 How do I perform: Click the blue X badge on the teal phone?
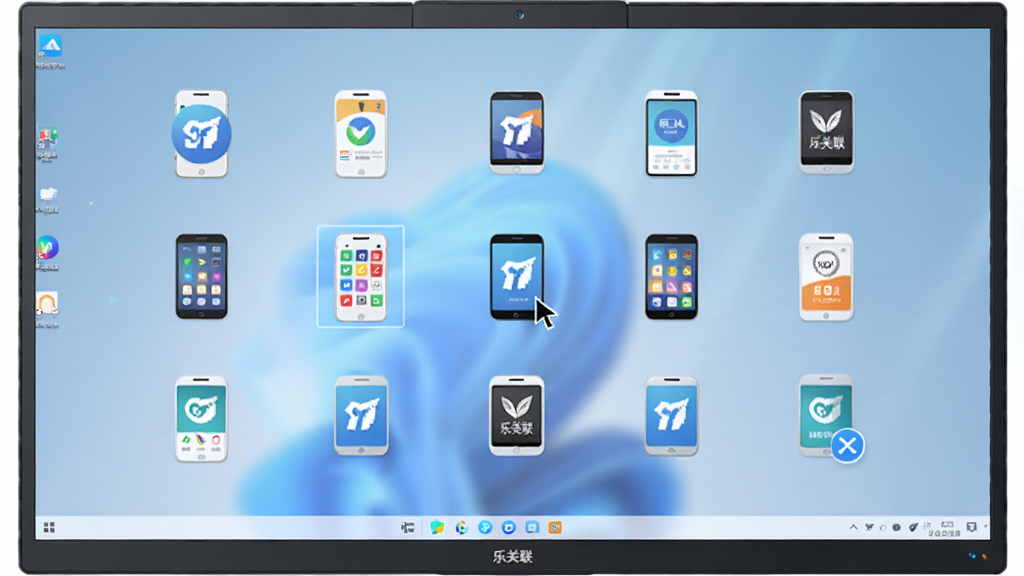click(847, 446)
